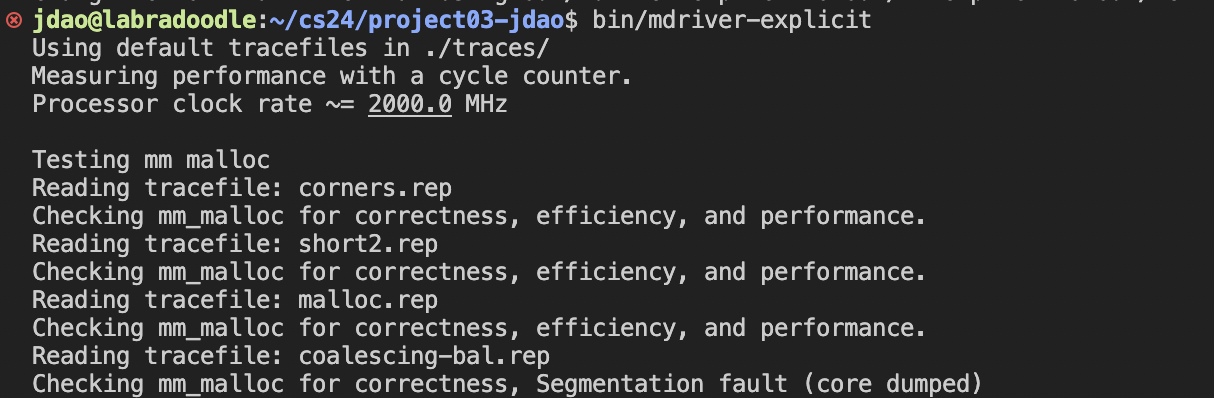Viewport: 1214px width, 398px height.
Task: Click the Measuring performance with cycle counter line
Action: point(333,76)
